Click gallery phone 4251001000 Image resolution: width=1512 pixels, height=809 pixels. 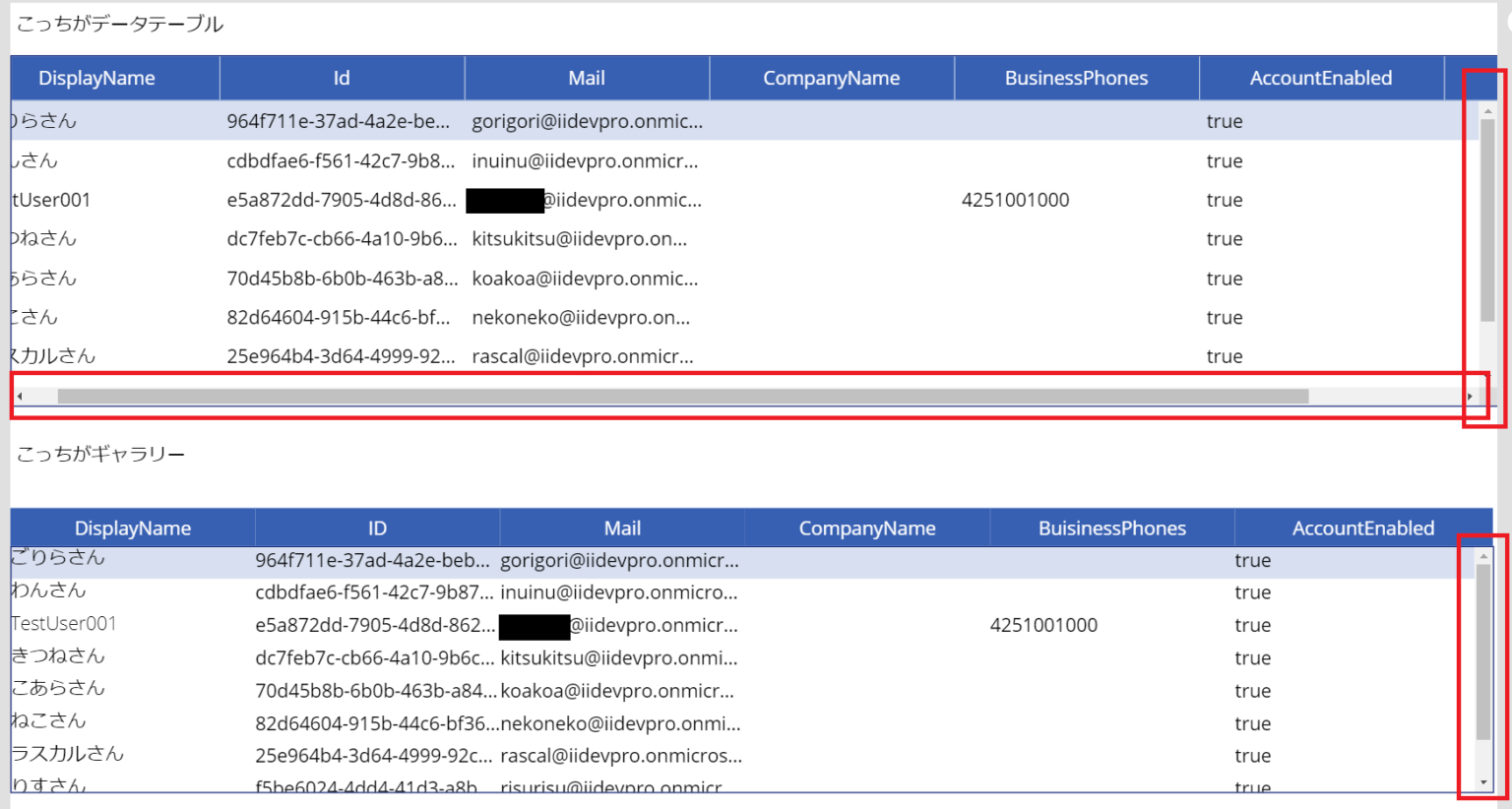click(x=1043, y=625)
